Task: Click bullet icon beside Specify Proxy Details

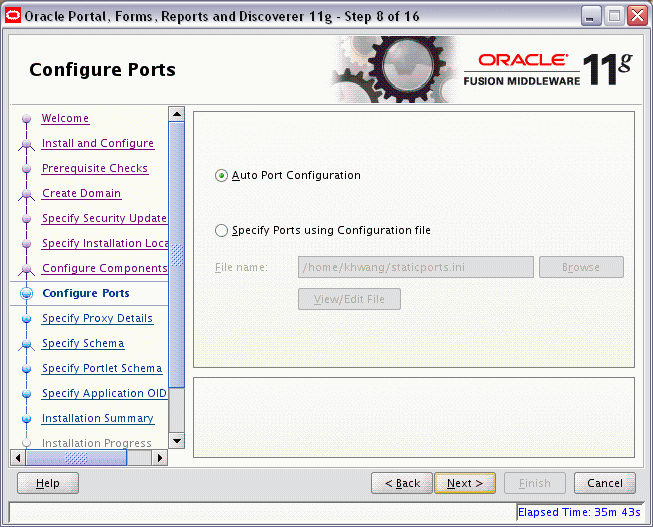Action: (x=27, y=319)
